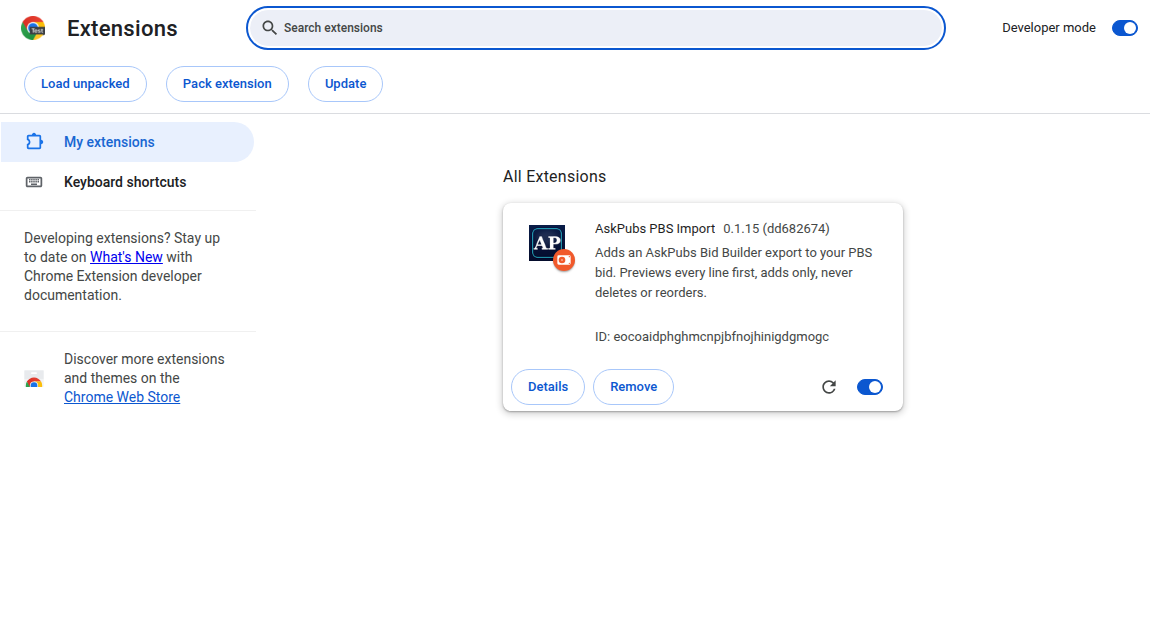Viewport: 1150px width, 620px height.
Task: Click the extension description text
Action: tap(733, 272)
